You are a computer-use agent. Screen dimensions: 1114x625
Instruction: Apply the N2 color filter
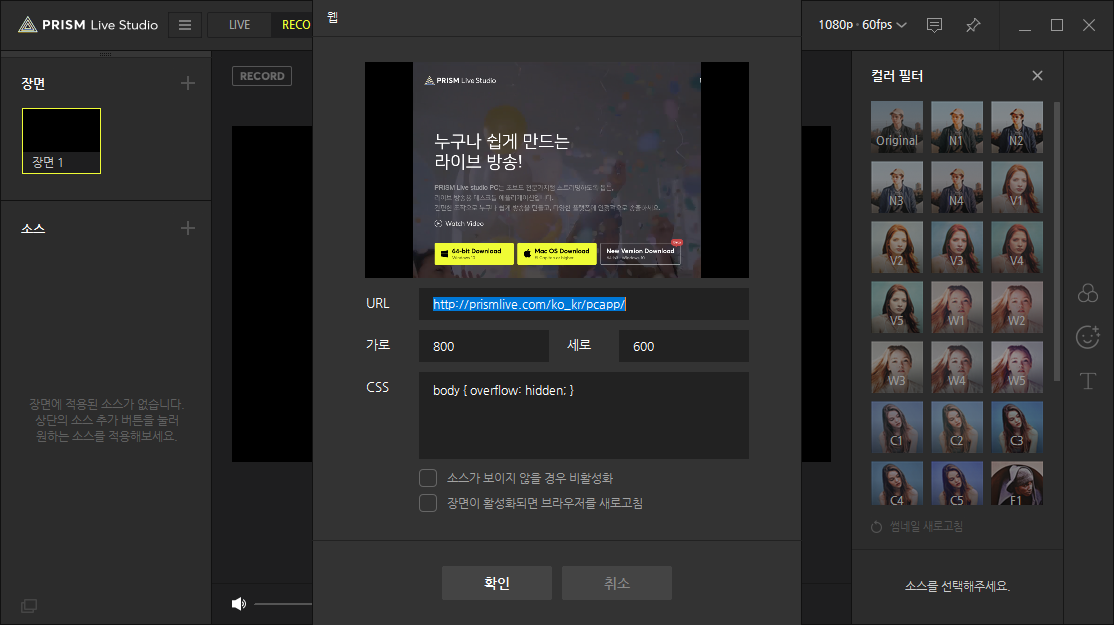pos(1017,127)
